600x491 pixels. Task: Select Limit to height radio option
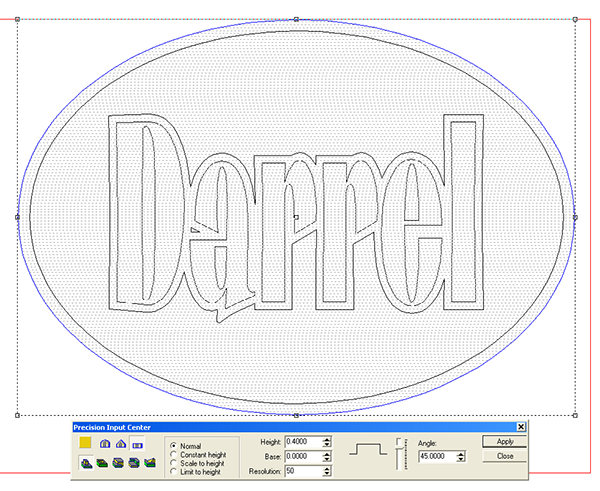click(173, 472)
